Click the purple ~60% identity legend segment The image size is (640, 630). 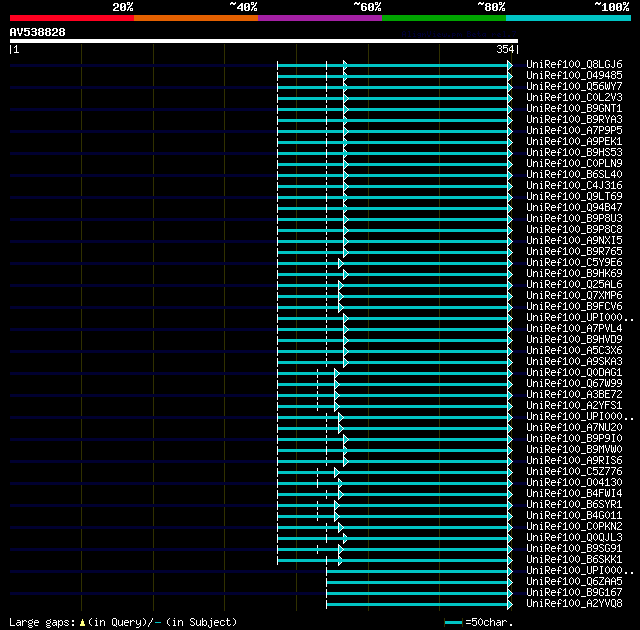click(320, 18)
